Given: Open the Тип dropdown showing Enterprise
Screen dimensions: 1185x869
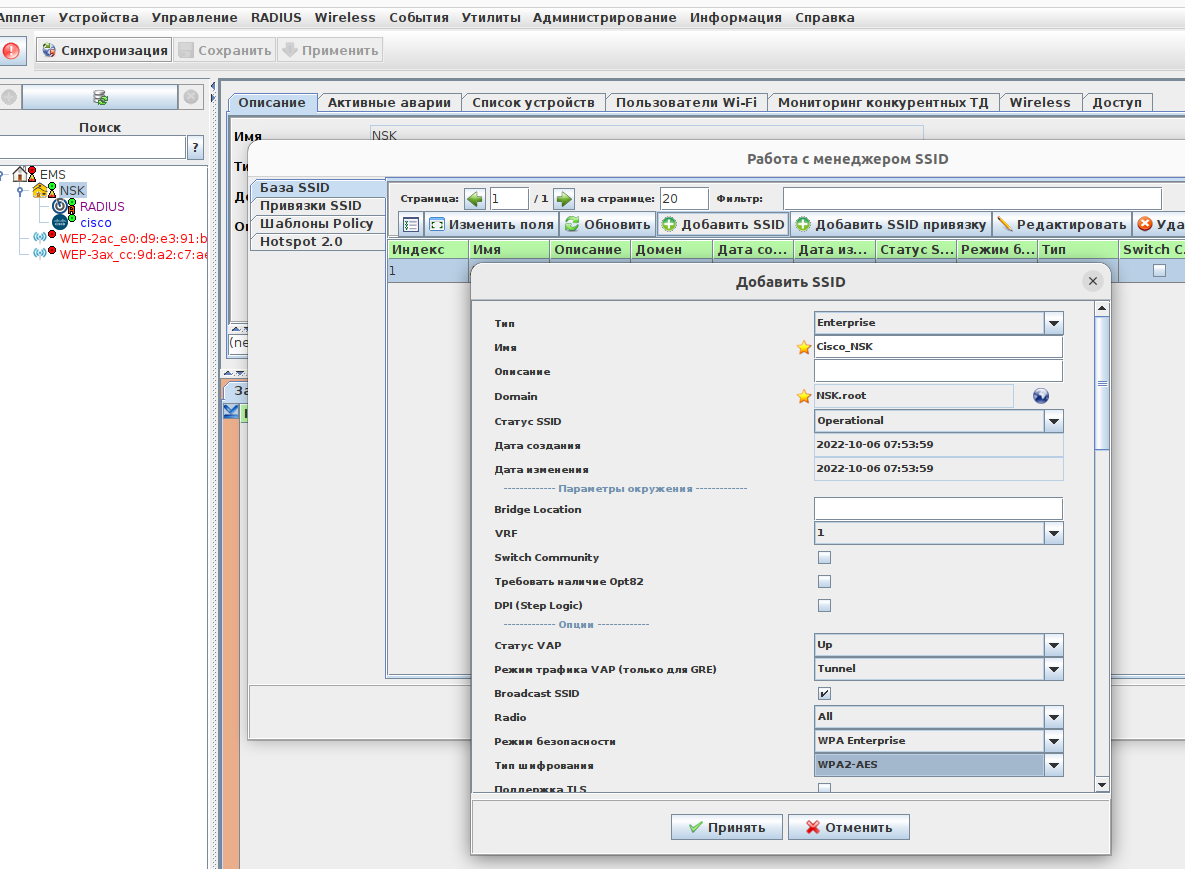Looking at the screenshot, I should point(1053,324).
